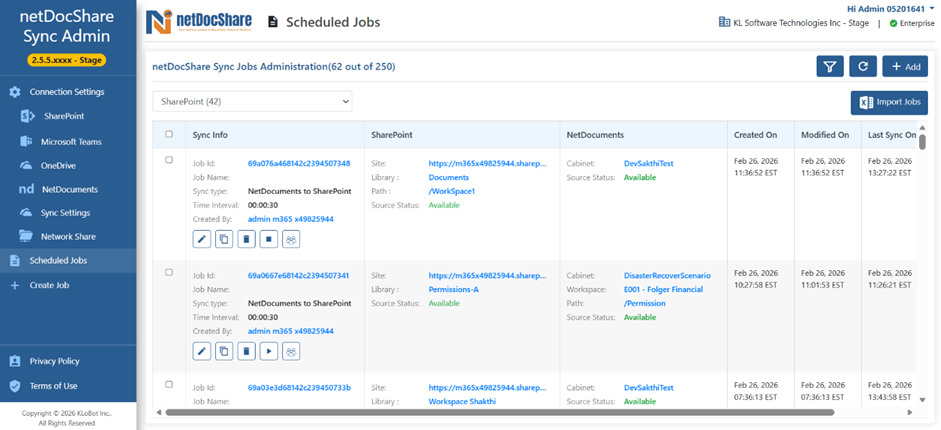The image size is (941, 430).
Task: Open the E001 - Folger Financial workspace link
Action: pyautogui.click(x=663, y=290)
